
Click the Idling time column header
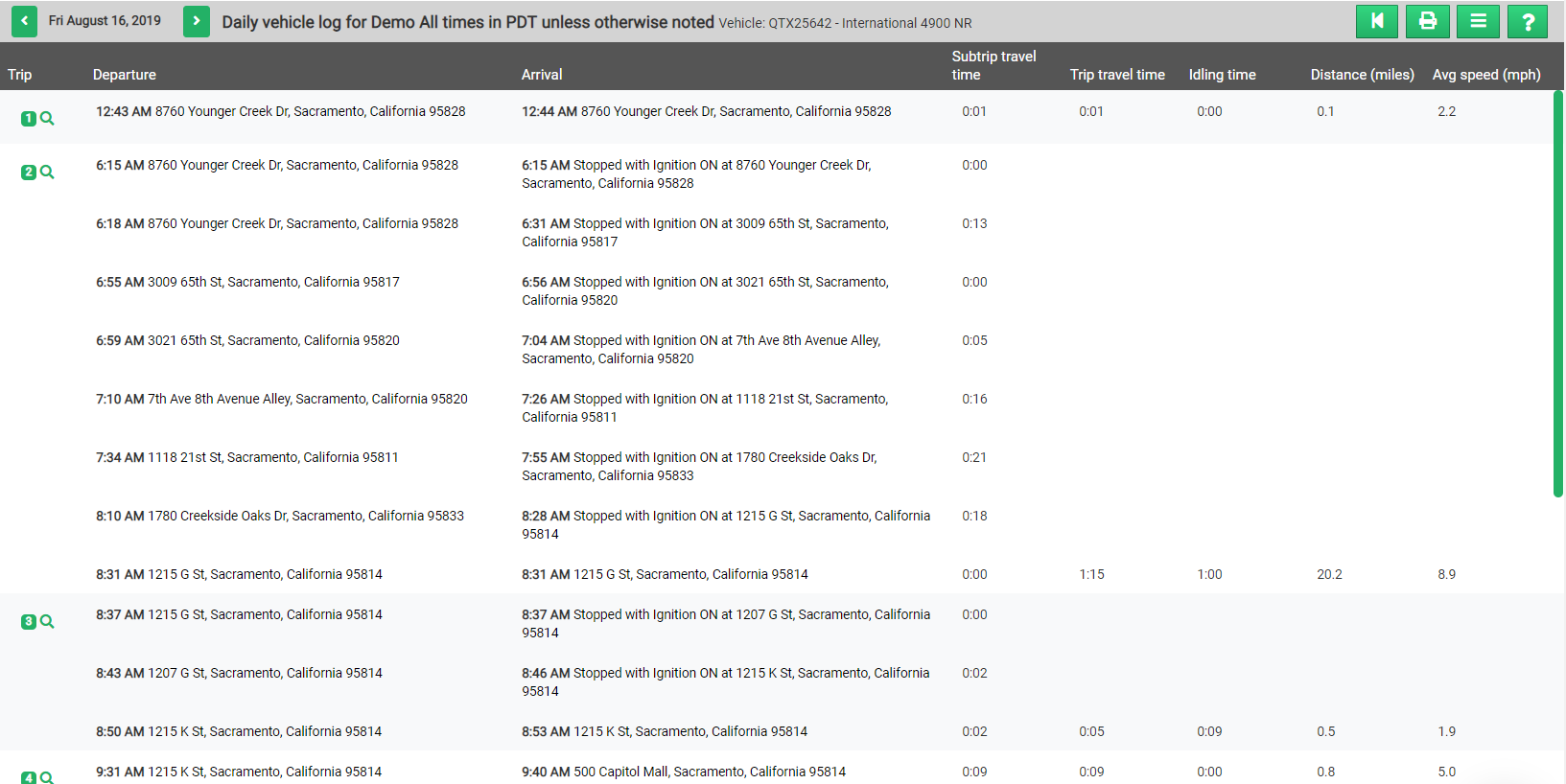tap(1222, 75)
